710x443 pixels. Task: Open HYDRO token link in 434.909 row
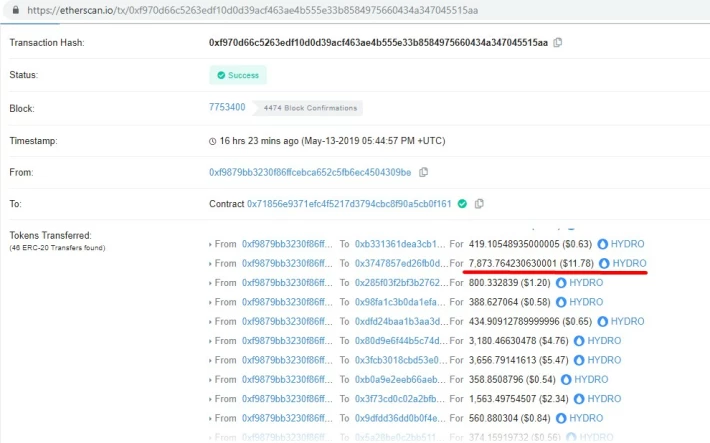(x=628, y=322)
